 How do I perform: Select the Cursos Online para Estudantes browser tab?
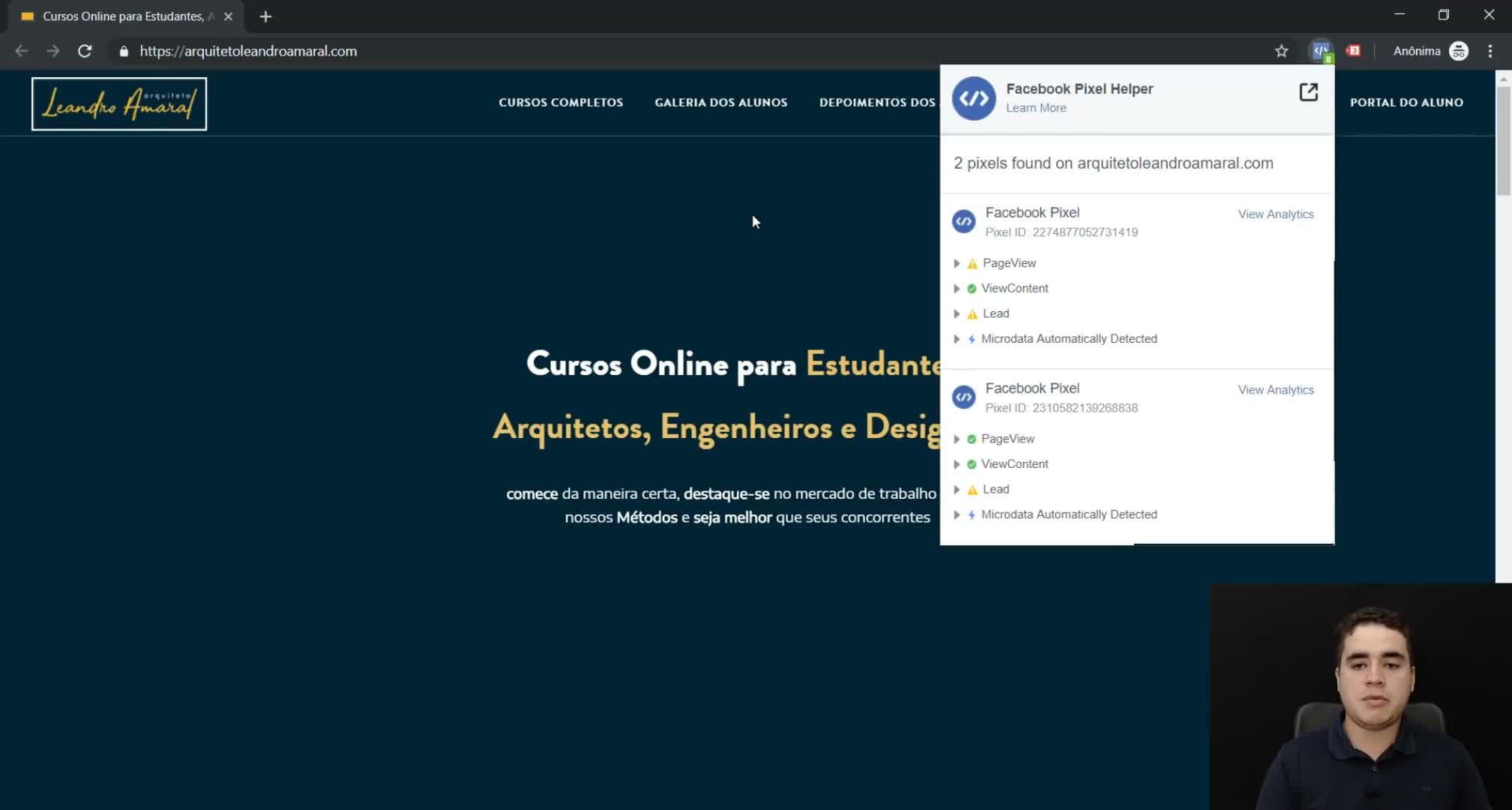pos(126,16)
